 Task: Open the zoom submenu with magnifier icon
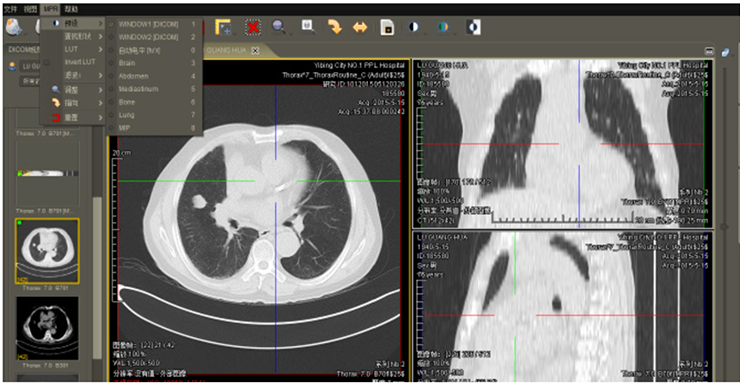coord(72,89)
